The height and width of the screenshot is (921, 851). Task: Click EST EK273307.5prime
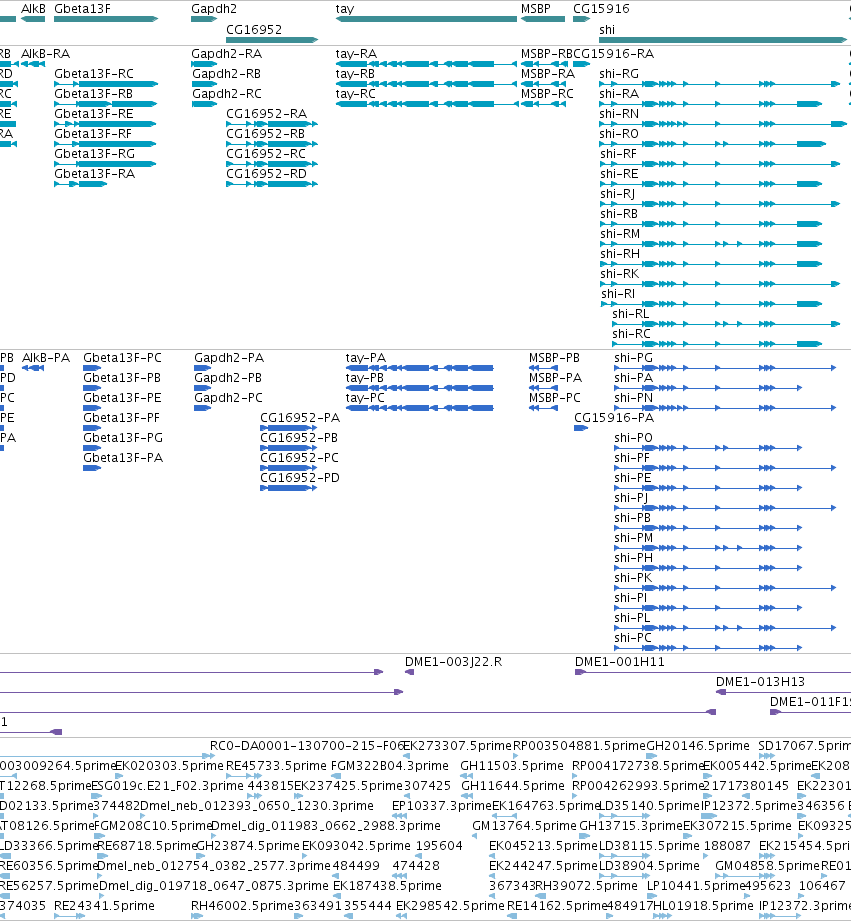pos(458,746)
